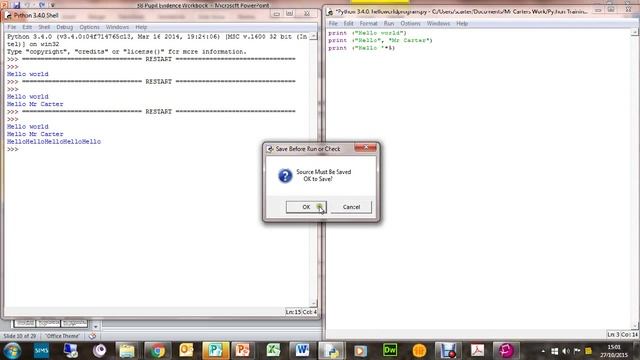Open Dreamweaver from the taskbar
The image size is (640, 360).
pyautogui.click(x=390, y=351)
